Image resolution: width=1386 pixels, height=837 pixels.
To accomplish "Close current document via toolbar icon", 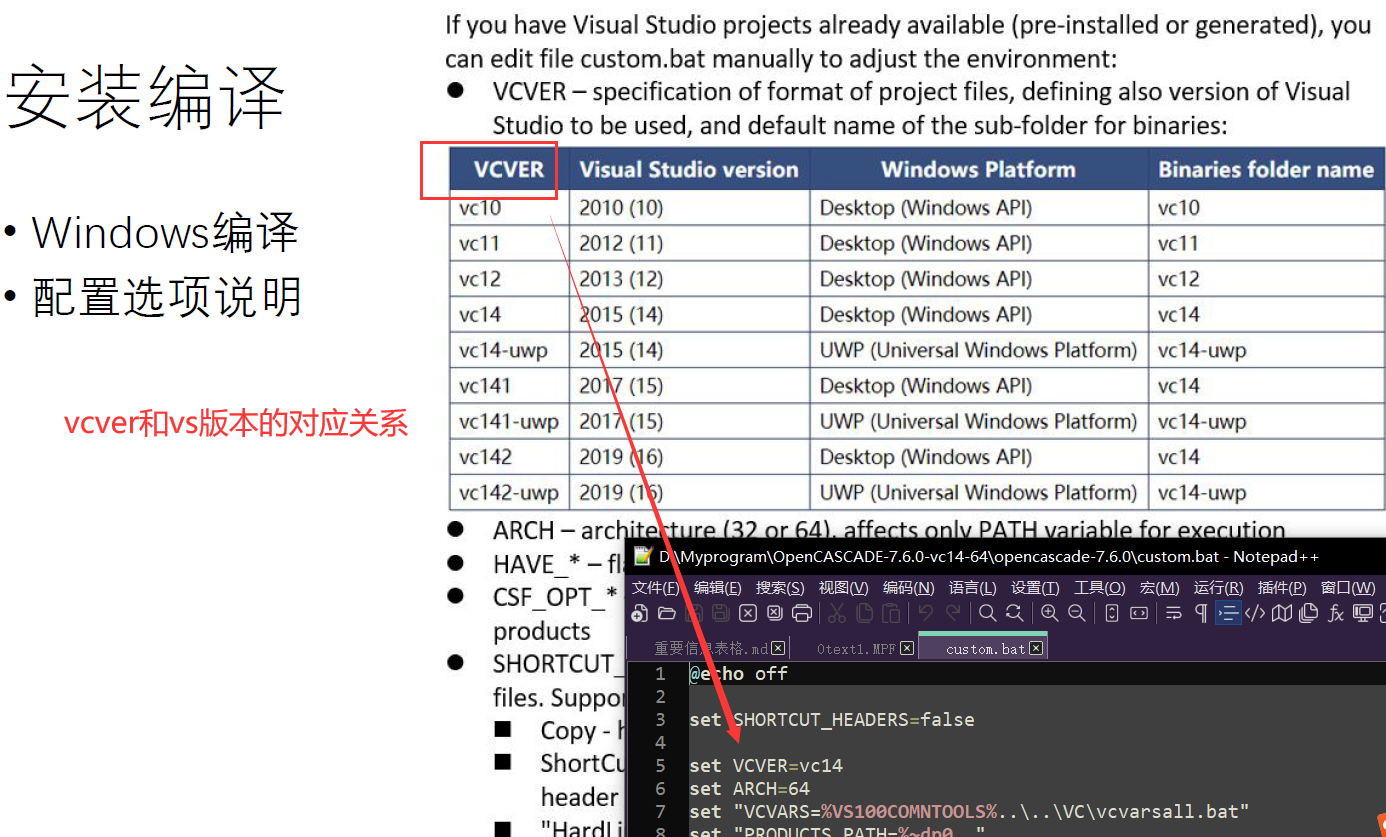I will [x=748, y=613].
